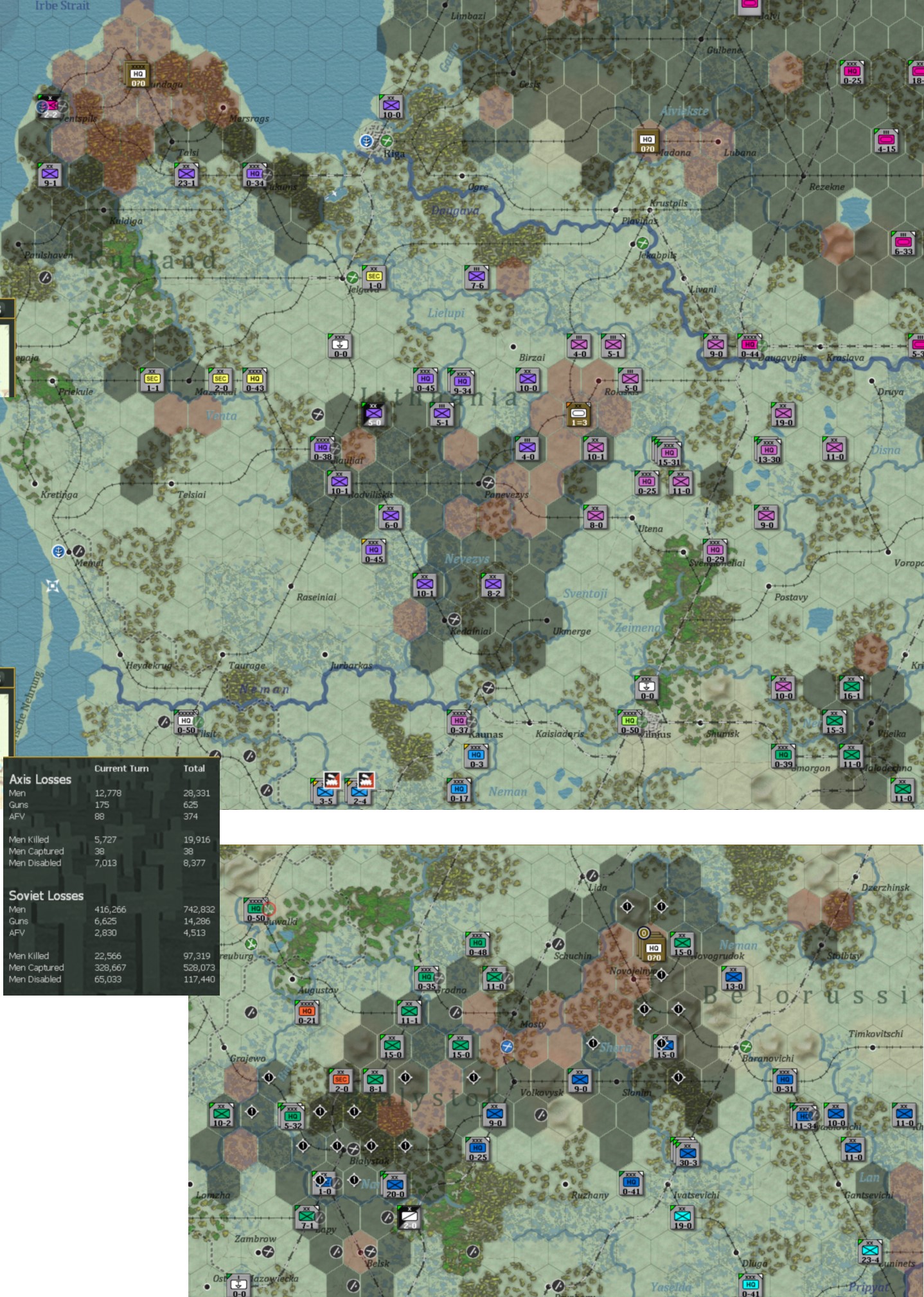Screen dimensions: 924x1297
Task: Select the 0-38 HQ near Siauliai
Action: click(323, 449)
